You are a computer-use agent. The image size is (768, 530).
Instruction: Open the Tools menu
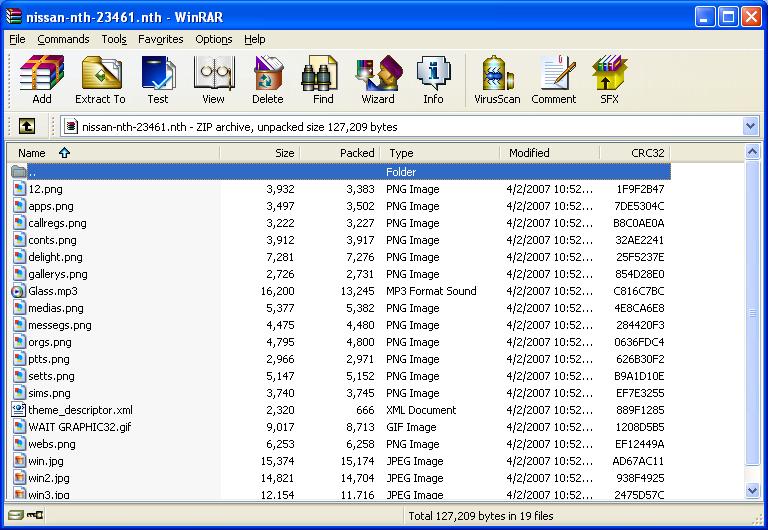coord(114,39)
